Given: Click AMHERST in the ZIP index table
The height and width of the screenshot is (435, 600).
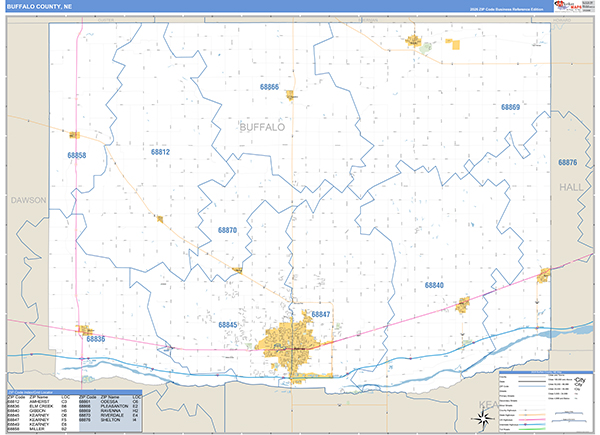Looking at the screenshot, I should (38, 402).
